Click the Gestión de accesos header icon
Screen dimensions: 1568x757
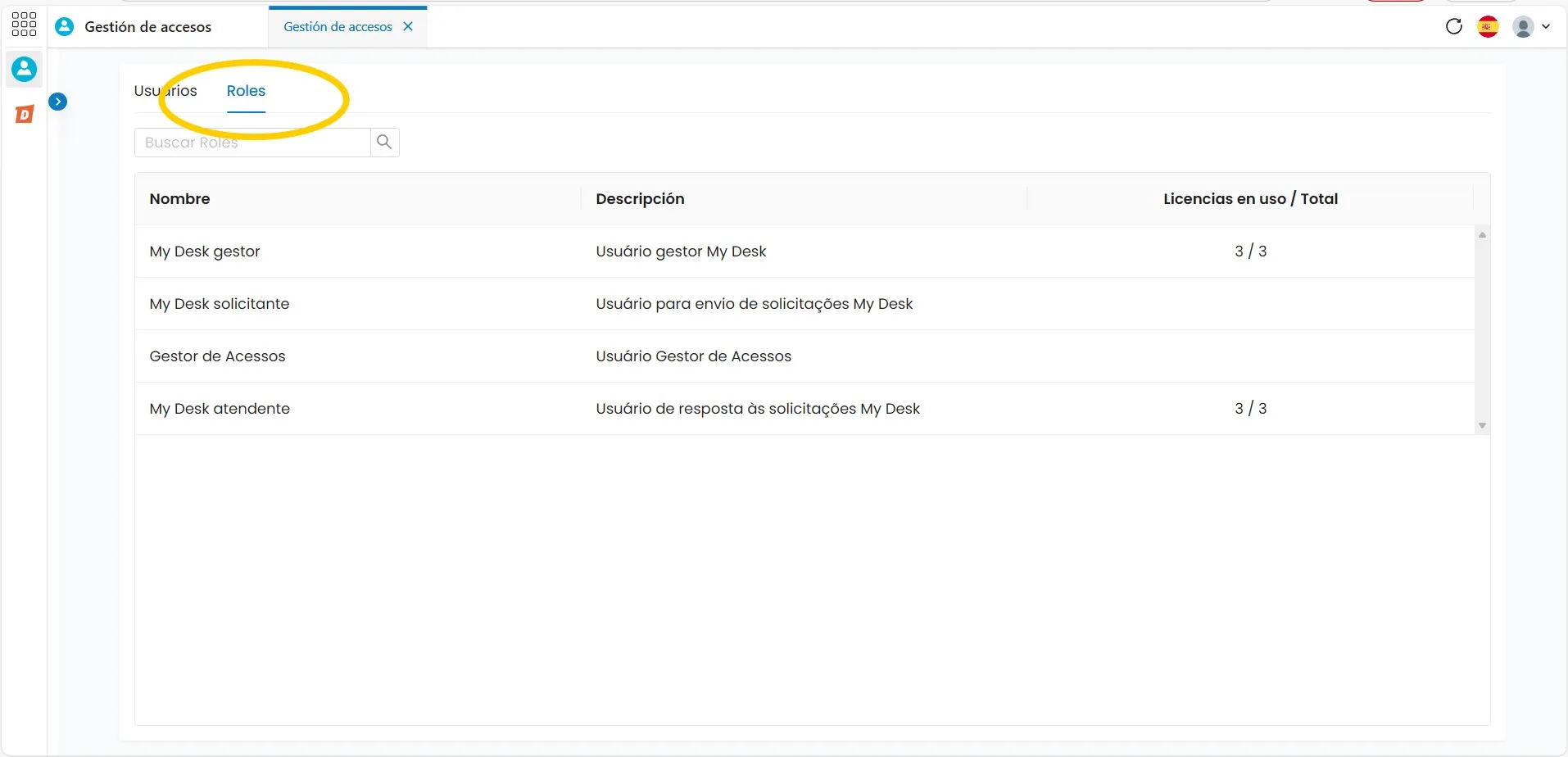point(64,26)
